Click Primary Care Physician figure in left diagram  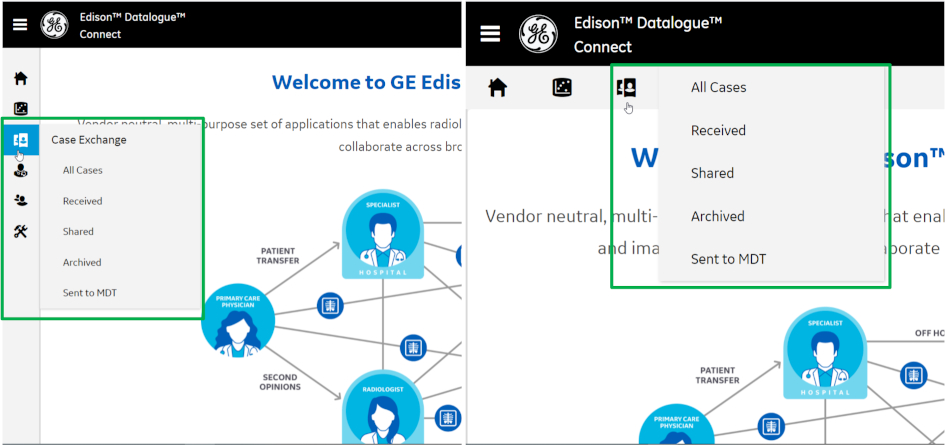tap(237, 320)
